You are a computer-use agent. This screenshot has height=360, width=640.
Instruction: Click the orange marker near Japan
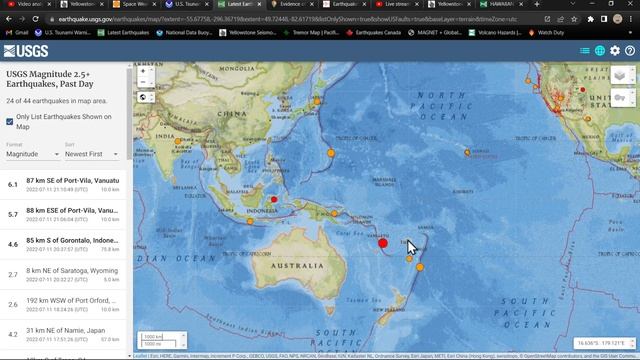[x=317, y=101]
